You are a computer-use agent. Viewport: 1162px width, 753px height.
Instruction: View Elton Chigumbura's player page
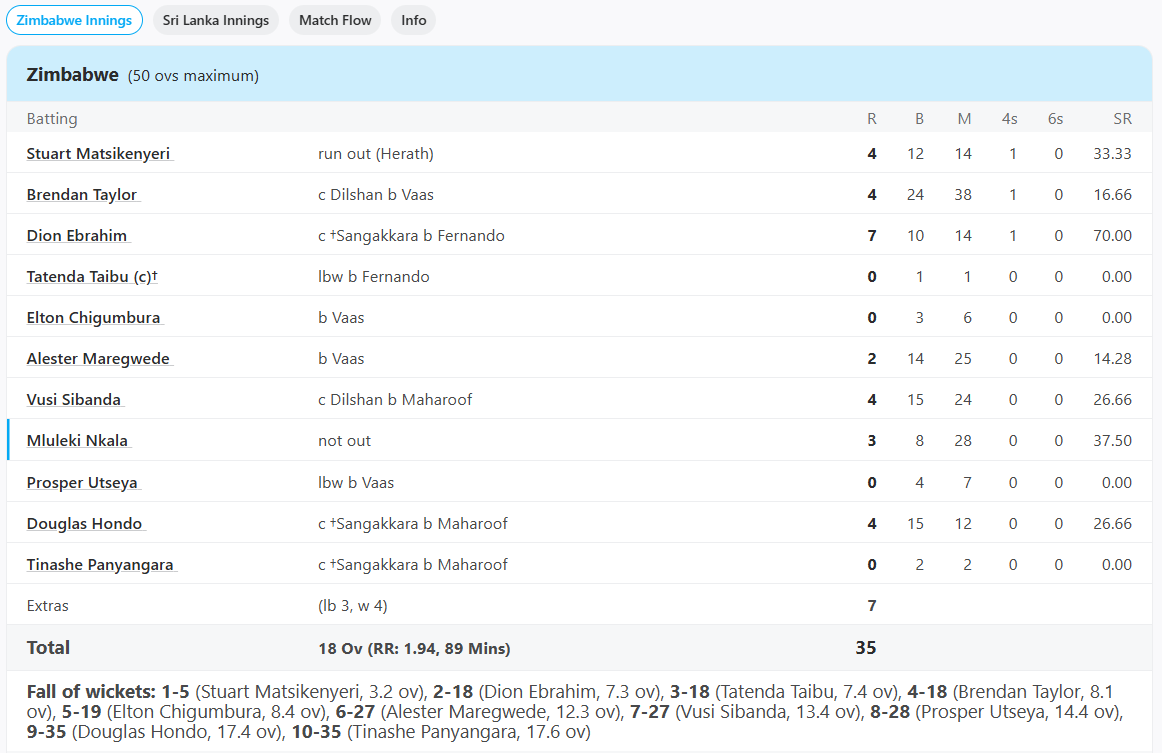[x=93, y=318]
